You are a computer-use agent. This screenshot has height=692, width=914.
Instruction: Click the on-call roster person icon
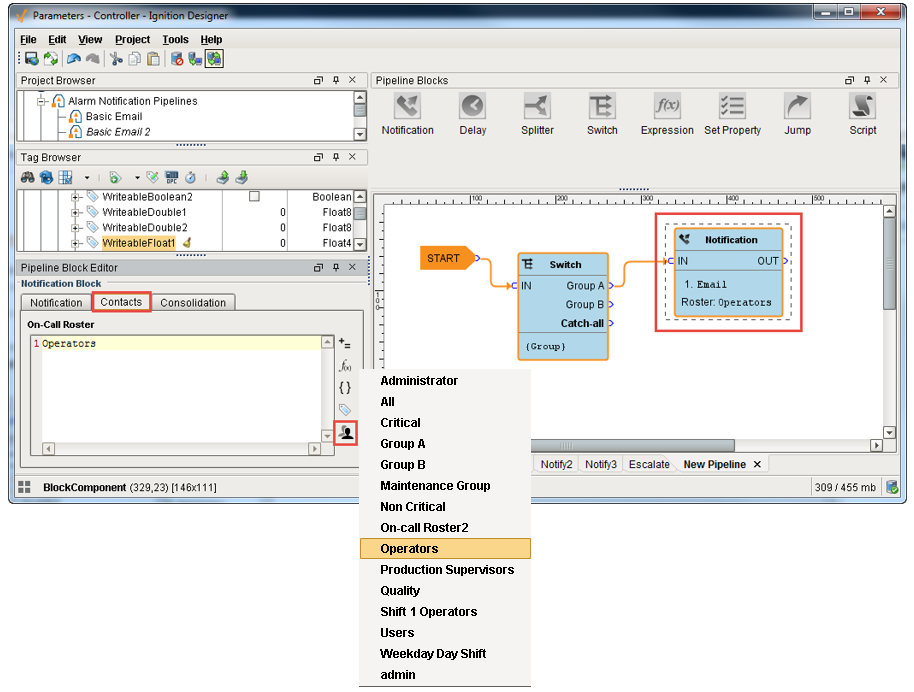(346, 433)
